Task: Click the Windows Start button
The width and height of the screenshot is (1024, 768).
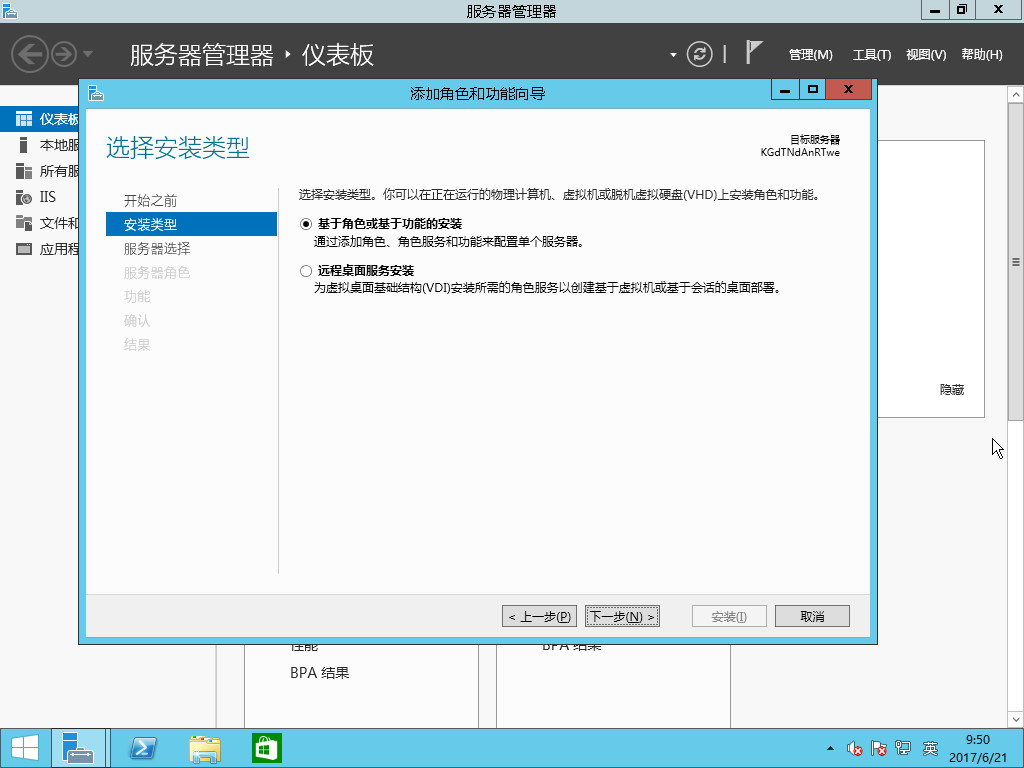Action: pos(25,748)
